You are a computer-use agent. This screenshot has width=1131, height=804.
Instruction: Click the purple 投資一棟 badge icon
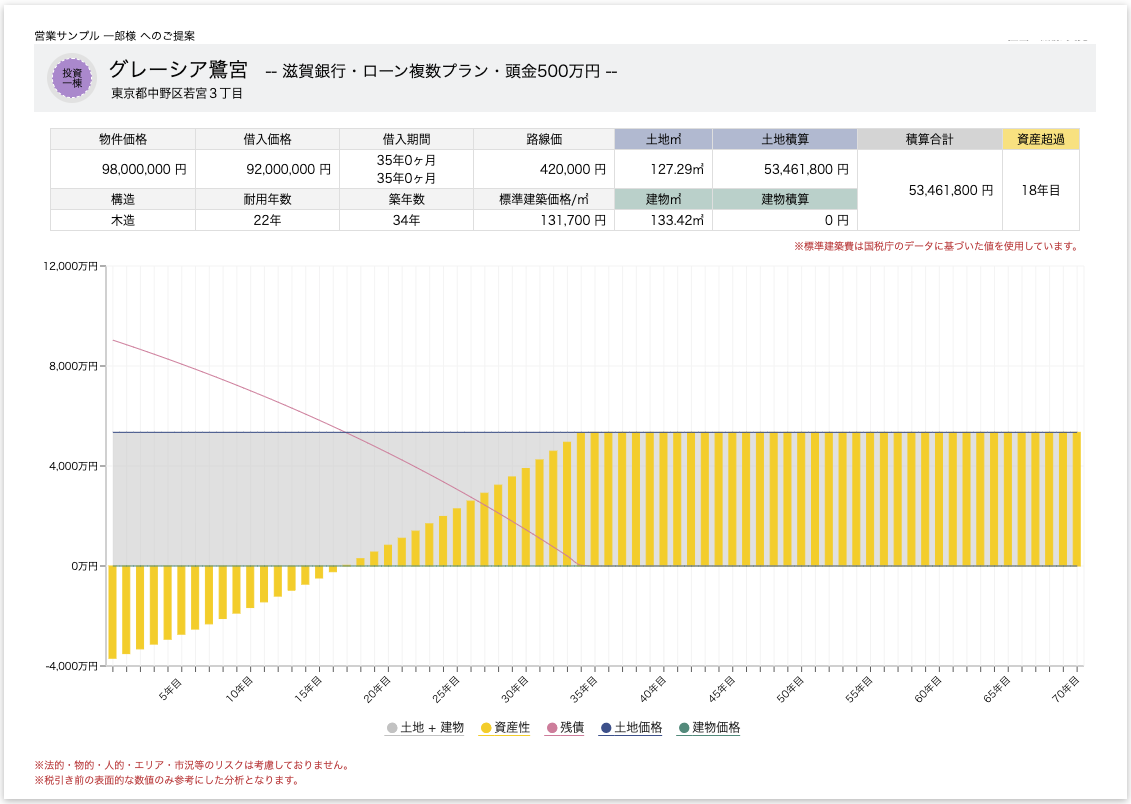click(71, 78)
